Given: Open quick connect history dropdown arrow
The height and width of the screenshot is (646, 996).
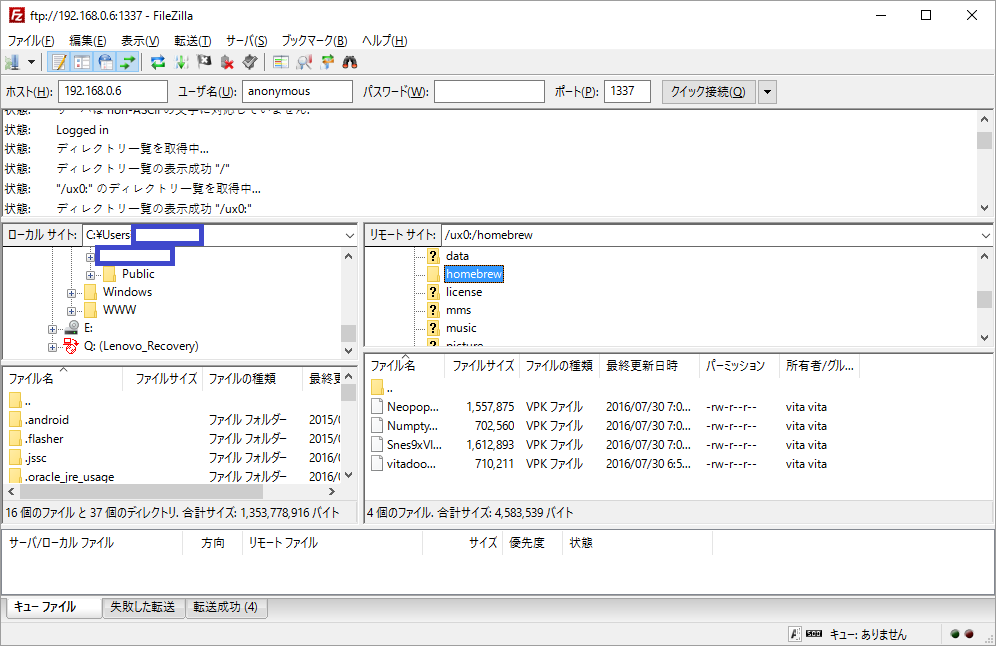Looking at the screenshot, I should click(767, 91).
